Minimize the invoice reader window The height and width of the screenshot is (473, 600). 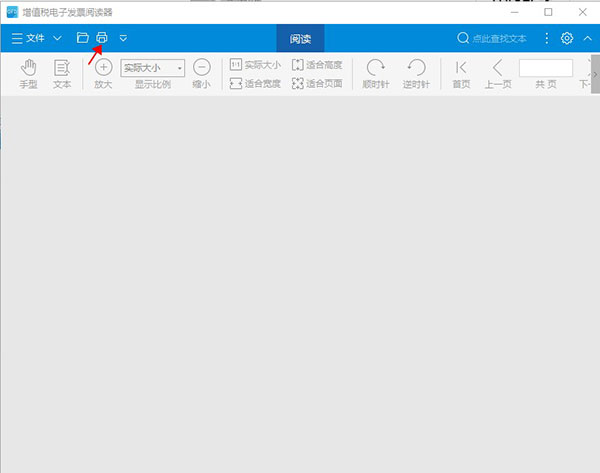click(x=515, y=12)
